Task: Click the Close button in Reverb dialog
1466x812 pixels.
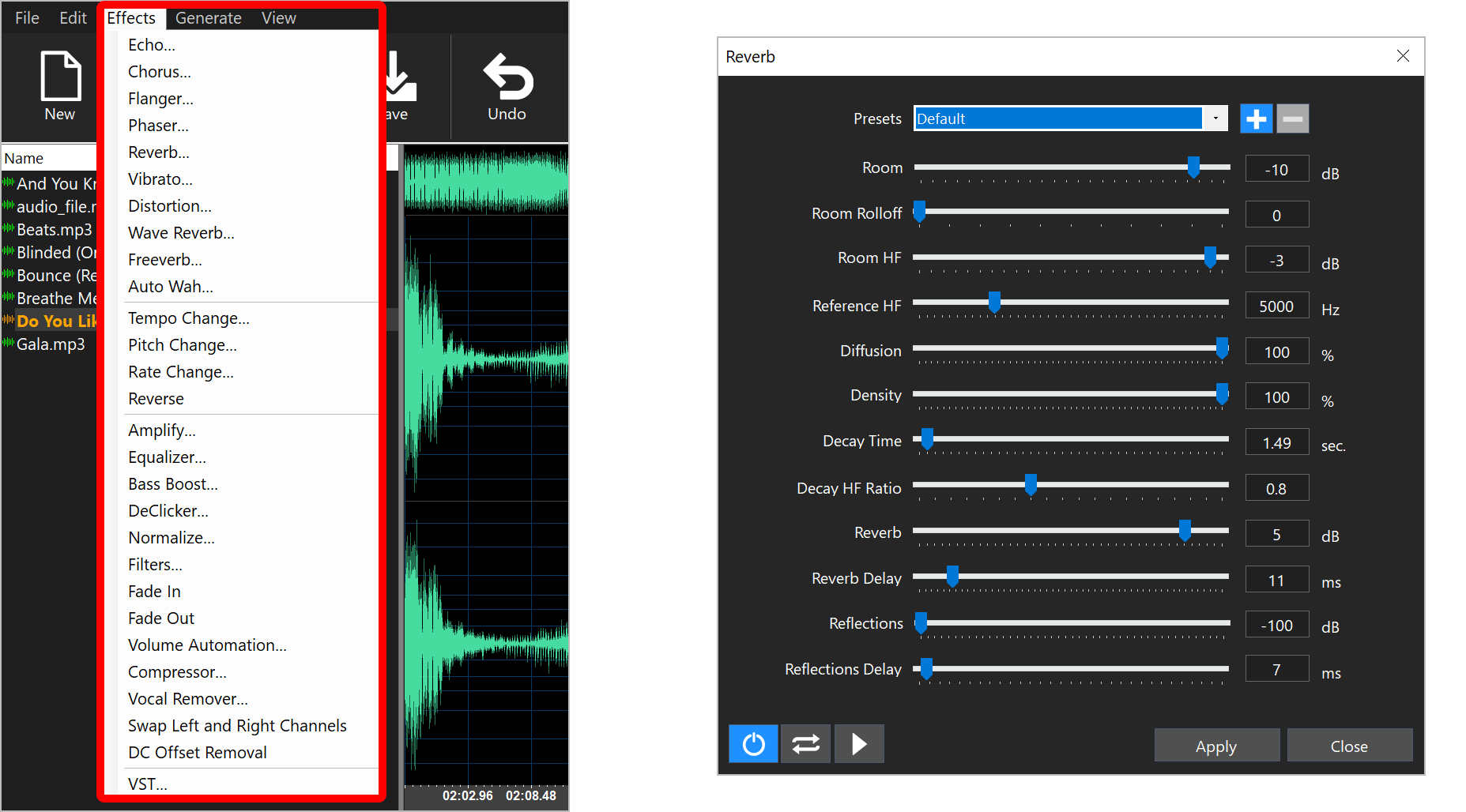Action: [x=1349, y=746]
